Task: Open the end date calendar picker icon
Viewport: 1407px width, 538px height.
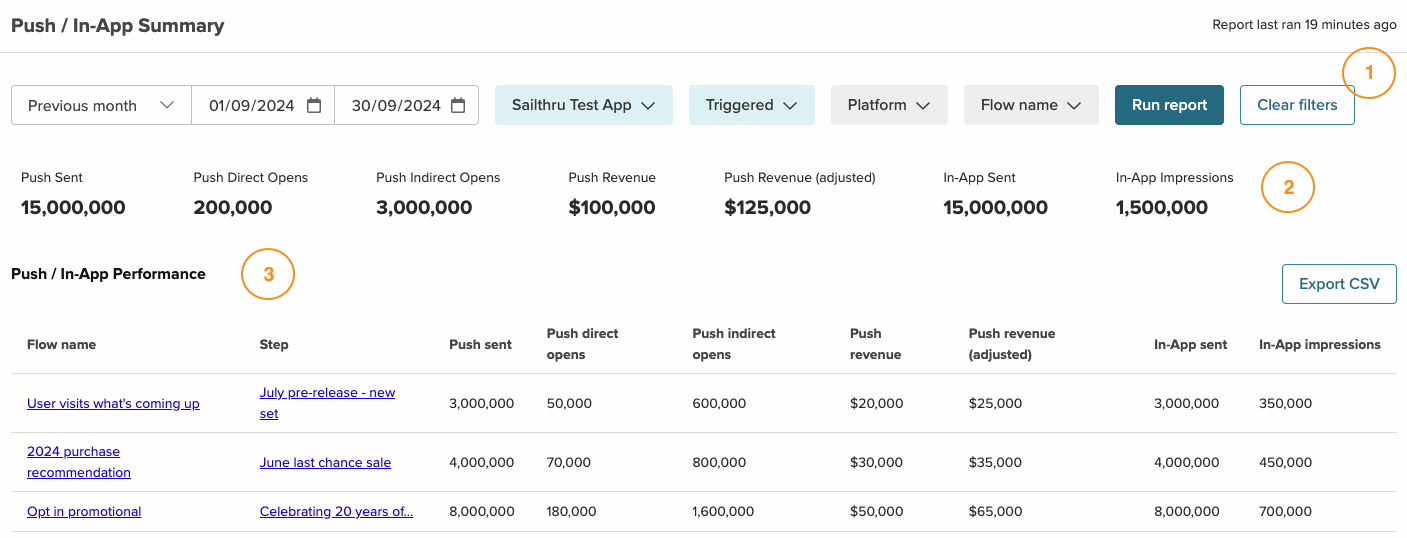Action: 458,105
